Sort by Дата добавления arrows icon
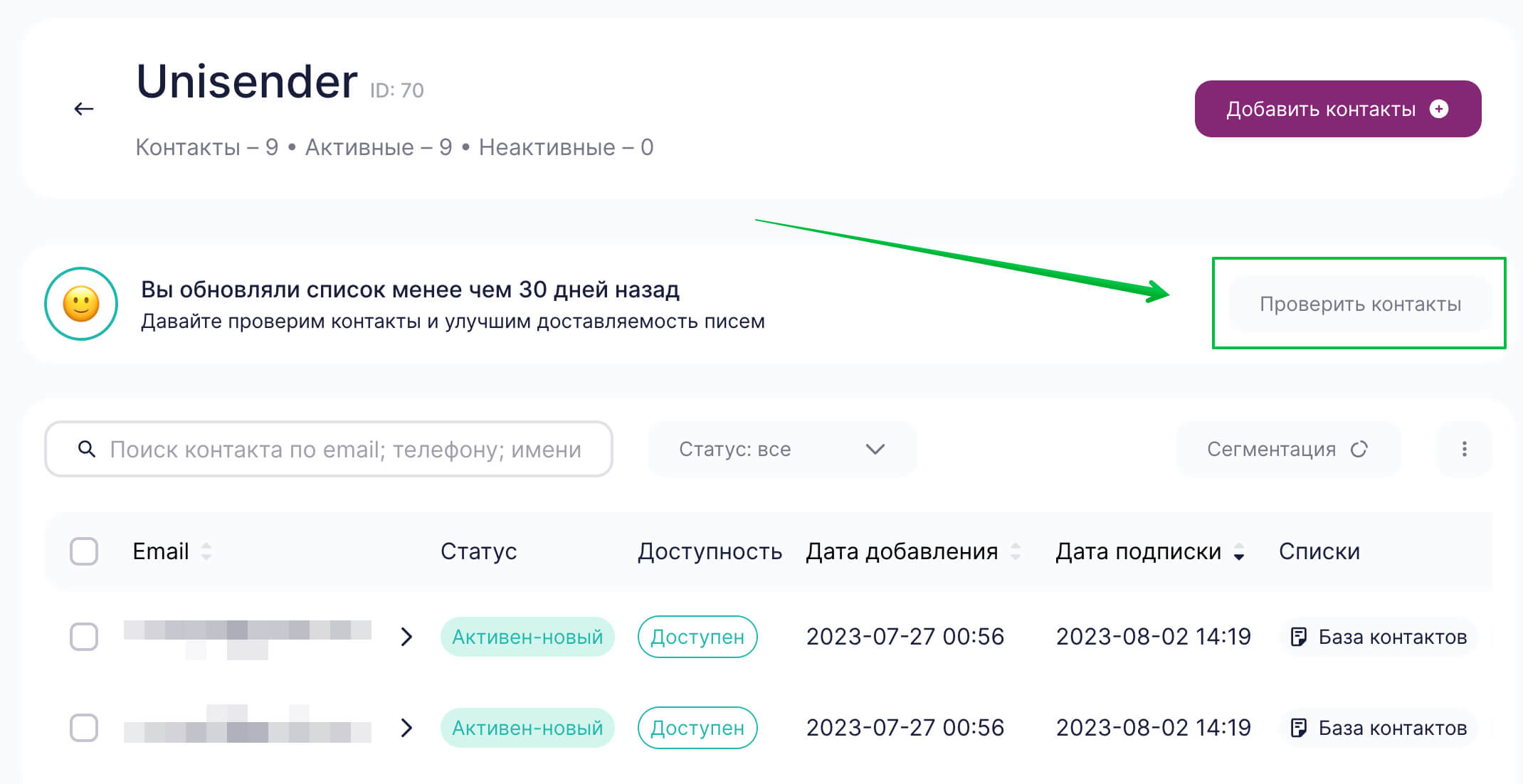The image size is (1523, 784). tap(1016, 551)
